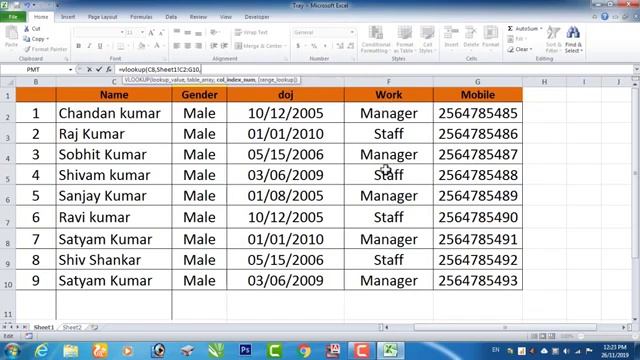Open Internet Explorer from taskbar

tap(41, 351)
